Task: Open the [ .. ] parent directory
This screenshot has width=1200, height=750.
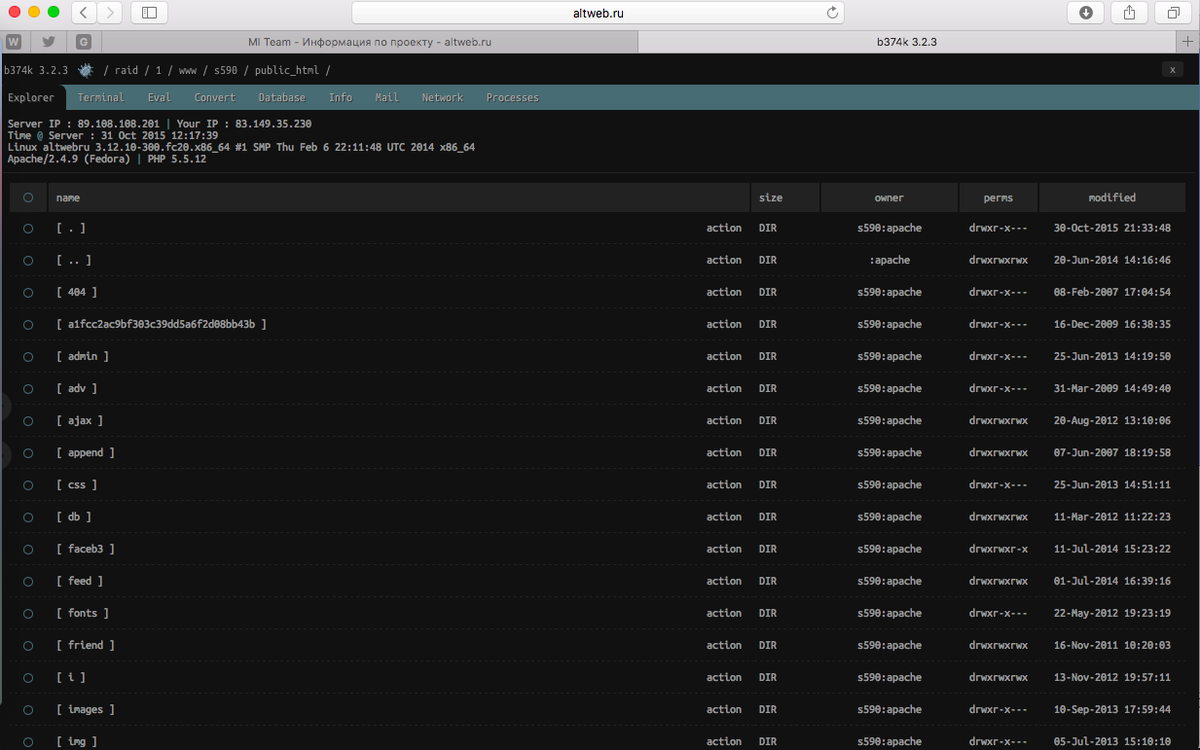Action: [74, 260]
